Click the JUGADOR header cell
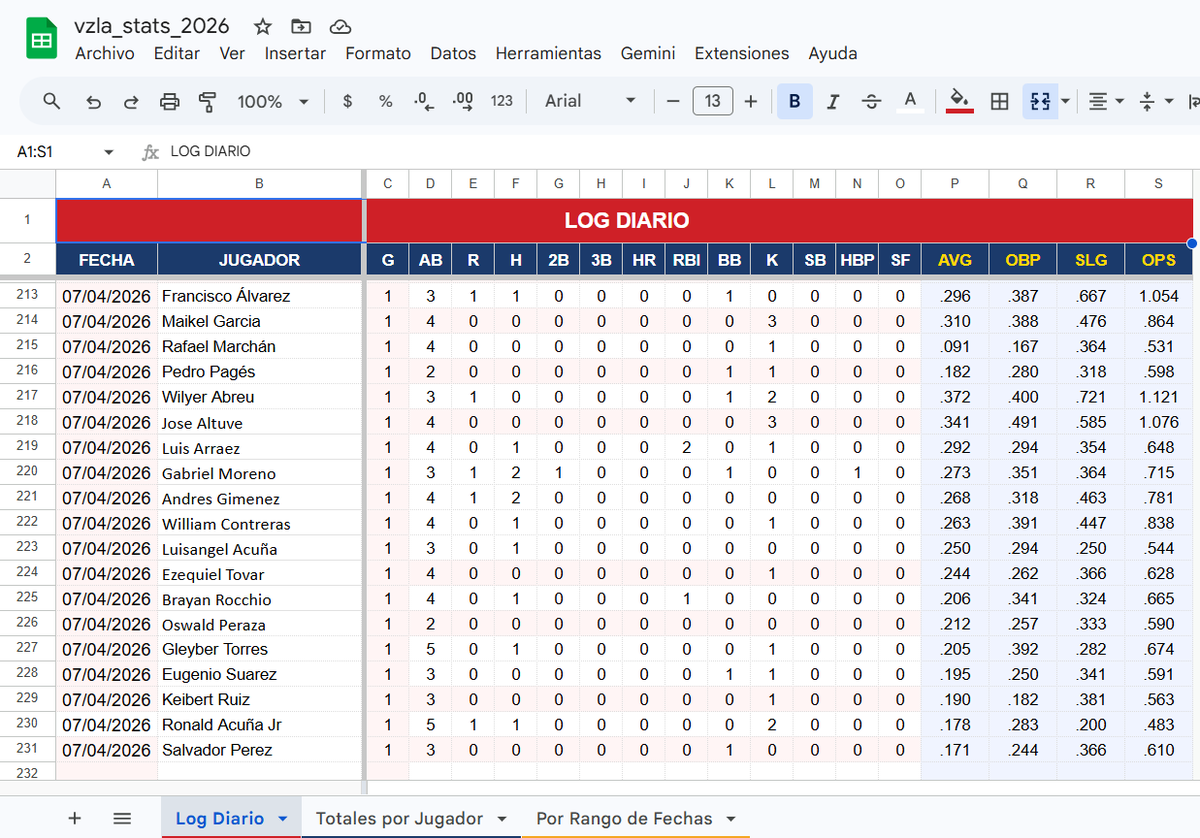1200x838 pixels. (x=259, y=260)
